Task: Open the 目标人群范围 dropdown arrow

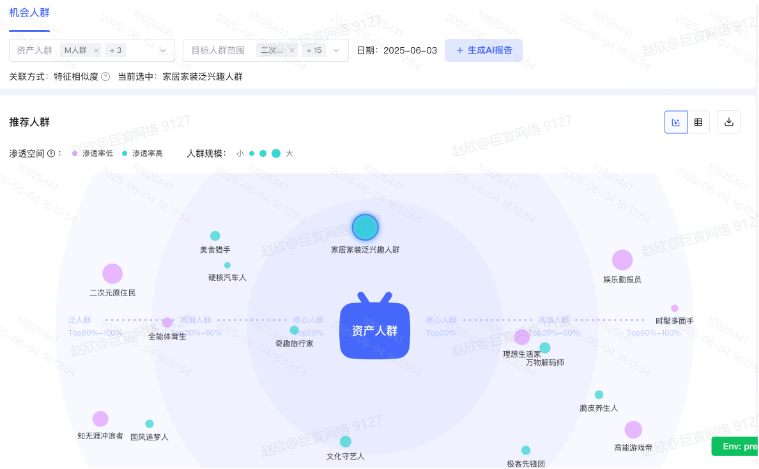Action: (x=336, y=50)
